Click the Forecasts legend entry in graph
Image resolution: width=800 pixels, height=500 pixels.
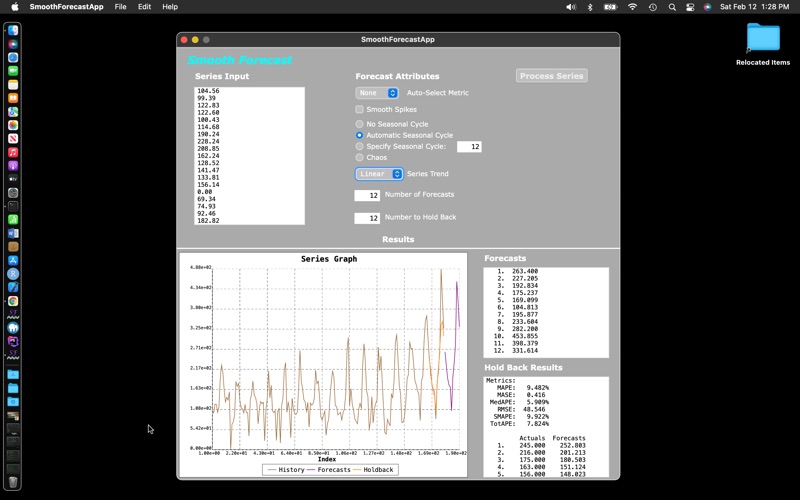[x=329, y=469]
